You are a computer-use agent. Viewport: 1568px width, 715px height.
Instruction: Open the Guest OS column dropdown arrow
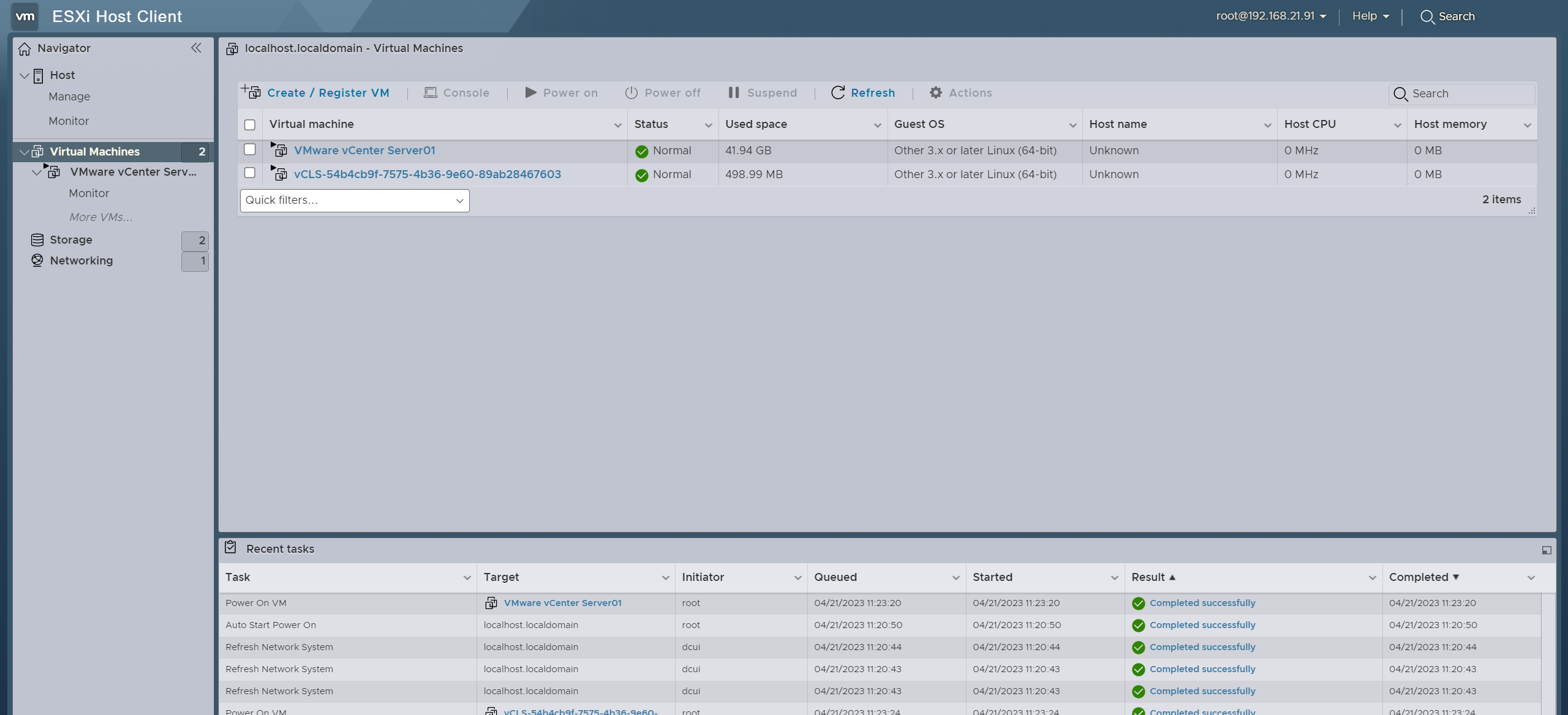pyautogui.click(x=1073, y=125)
